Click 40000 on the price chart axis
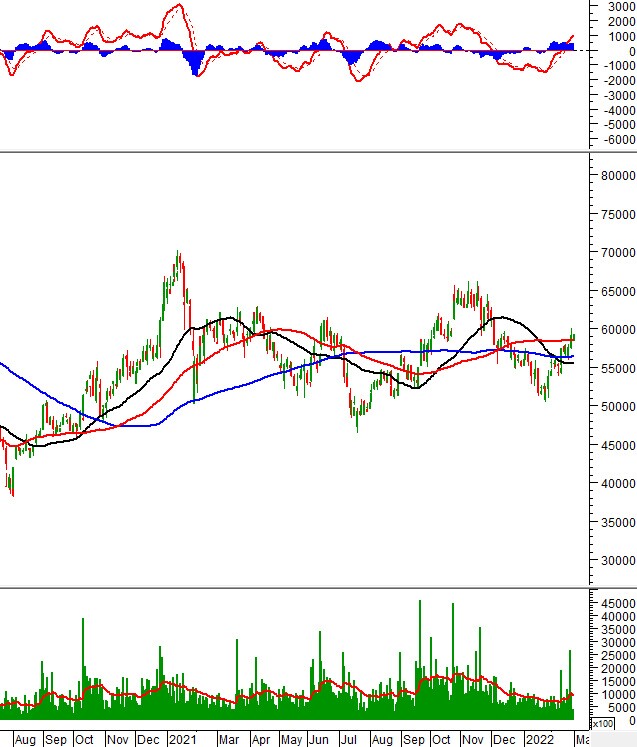The height and width of the screenshot is (747, 637). tap(617, 484)
